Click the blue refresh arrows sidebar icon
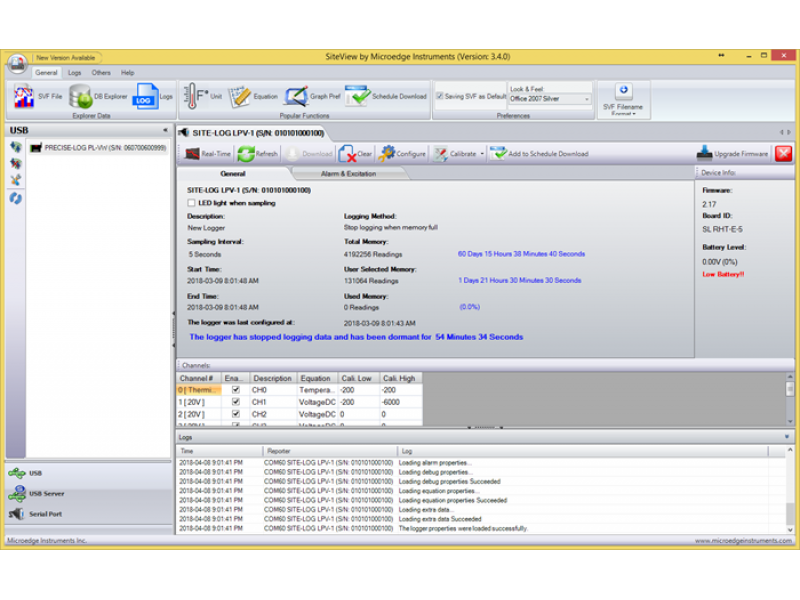This screenshot has width=800, height=600. [x=16, y=198]
